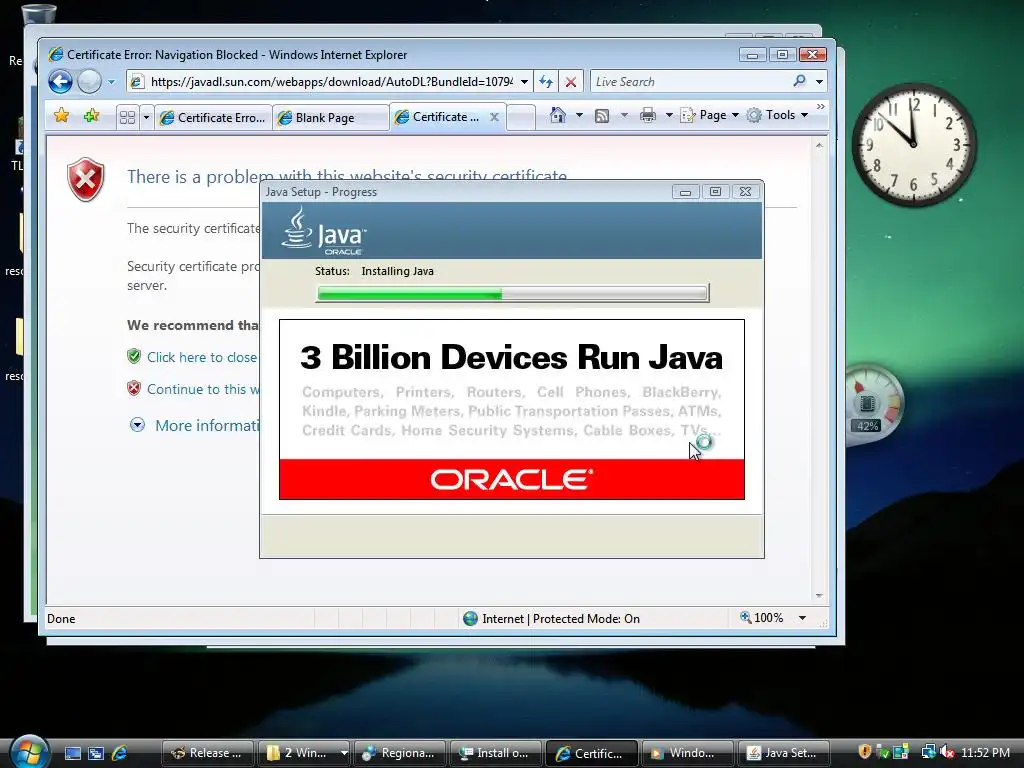Screen dimensions: 1024x768
Task: Open the search provider options dropdown
Action: pos(819,82)
